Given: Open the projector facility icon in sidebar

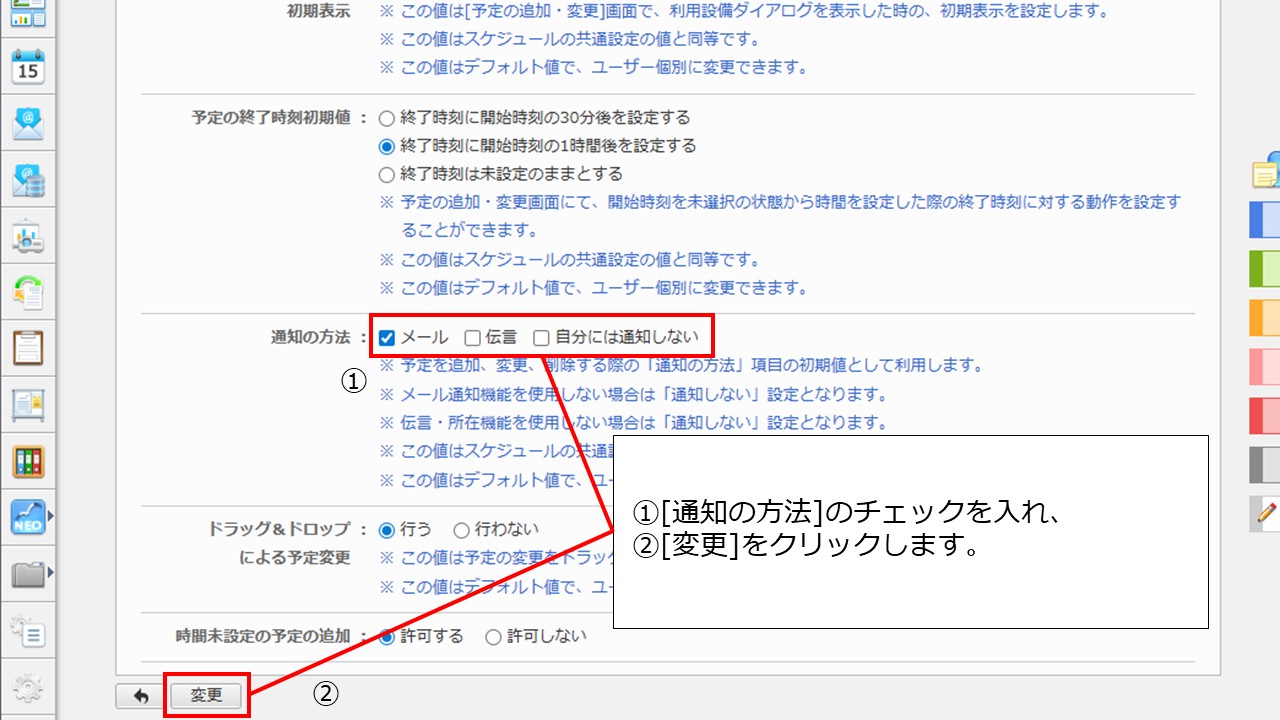Looking at the screenshot, I should 28,237.
